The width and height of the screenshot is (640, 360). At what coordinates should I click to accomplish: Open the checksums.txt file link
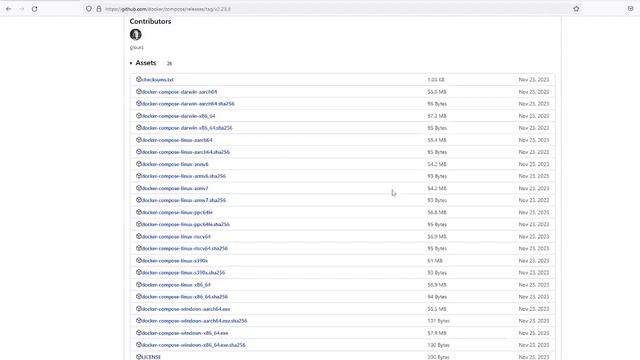pos(158,80)
